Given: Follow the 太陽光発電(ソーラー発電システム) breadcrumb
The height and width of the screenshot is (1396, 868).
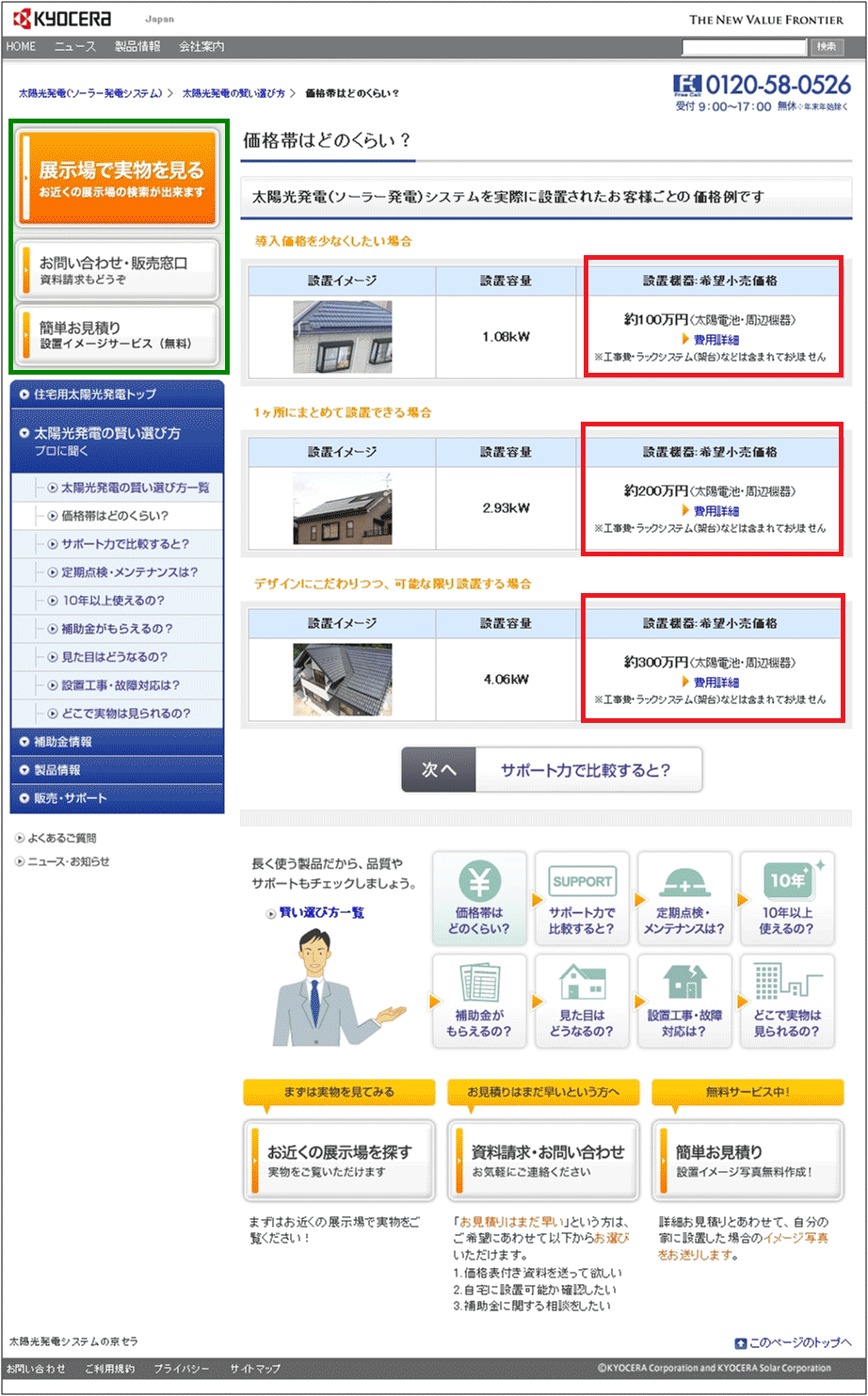Looking at the screenshot, I should (x=89, y=93).
